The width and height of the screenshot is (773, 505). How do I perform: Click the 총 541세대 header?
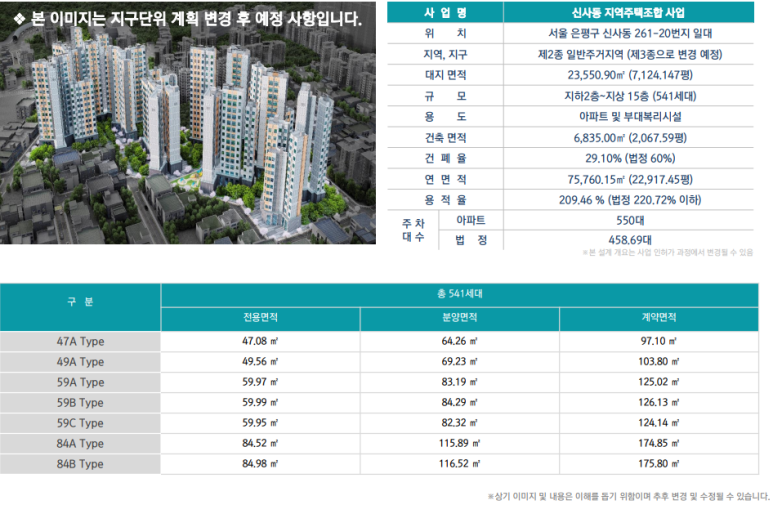[x=459, y=294]
